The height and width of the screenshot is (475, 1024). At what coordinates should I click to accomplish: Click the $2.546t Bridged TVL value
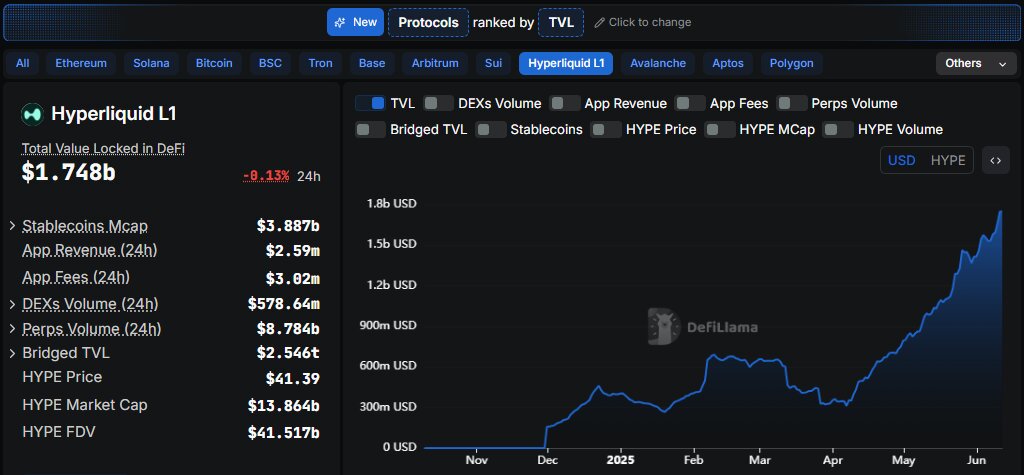pyautogui.click(x=288, y=353)
